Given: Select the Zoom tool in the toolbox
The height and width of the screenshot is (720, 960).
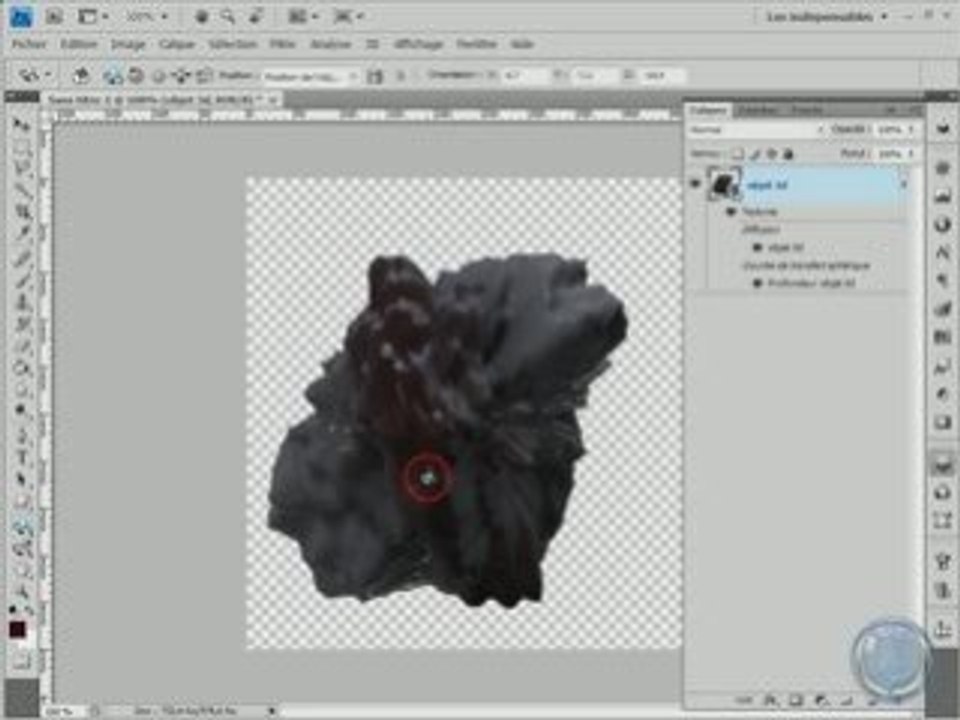Looking at the screenshot, I should [22, 593].
